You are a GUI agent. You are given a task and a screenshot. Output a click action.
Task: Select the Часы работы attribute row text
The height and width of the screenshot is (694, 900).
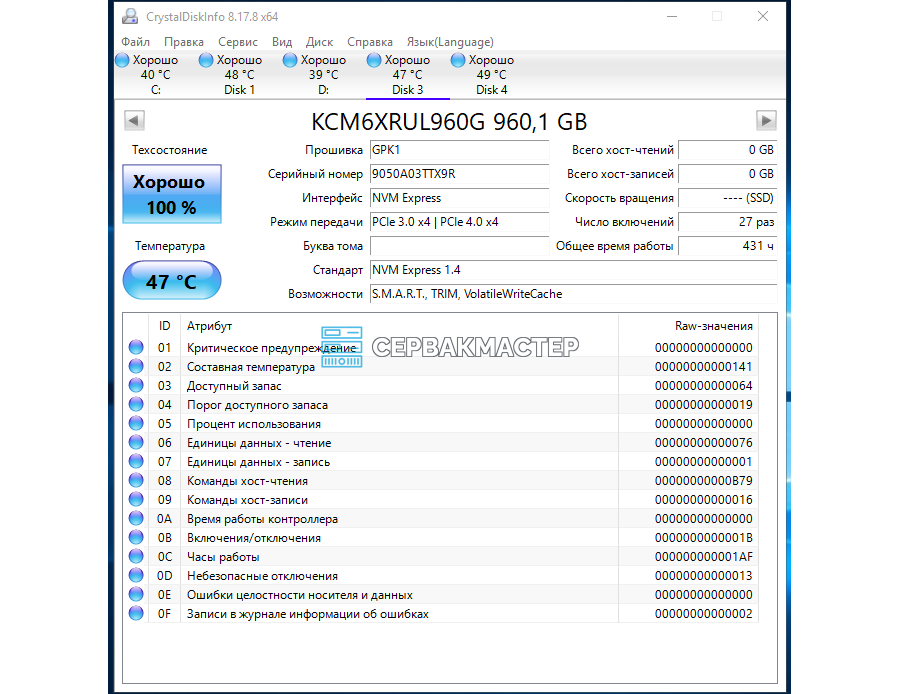(x=223, y=557)
